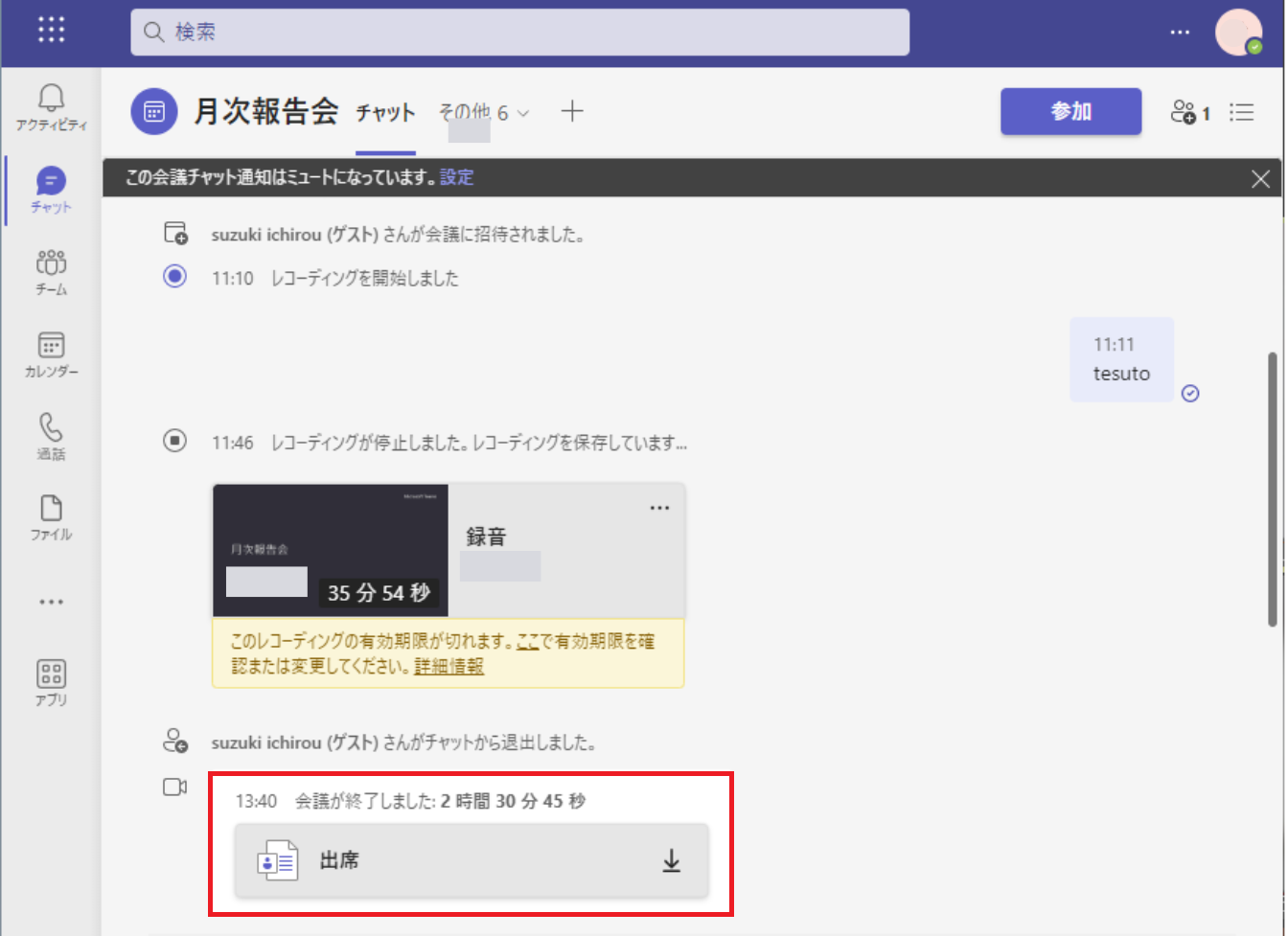Click the app launcher grid icon
1288x936 pixels.
[51, 30]
